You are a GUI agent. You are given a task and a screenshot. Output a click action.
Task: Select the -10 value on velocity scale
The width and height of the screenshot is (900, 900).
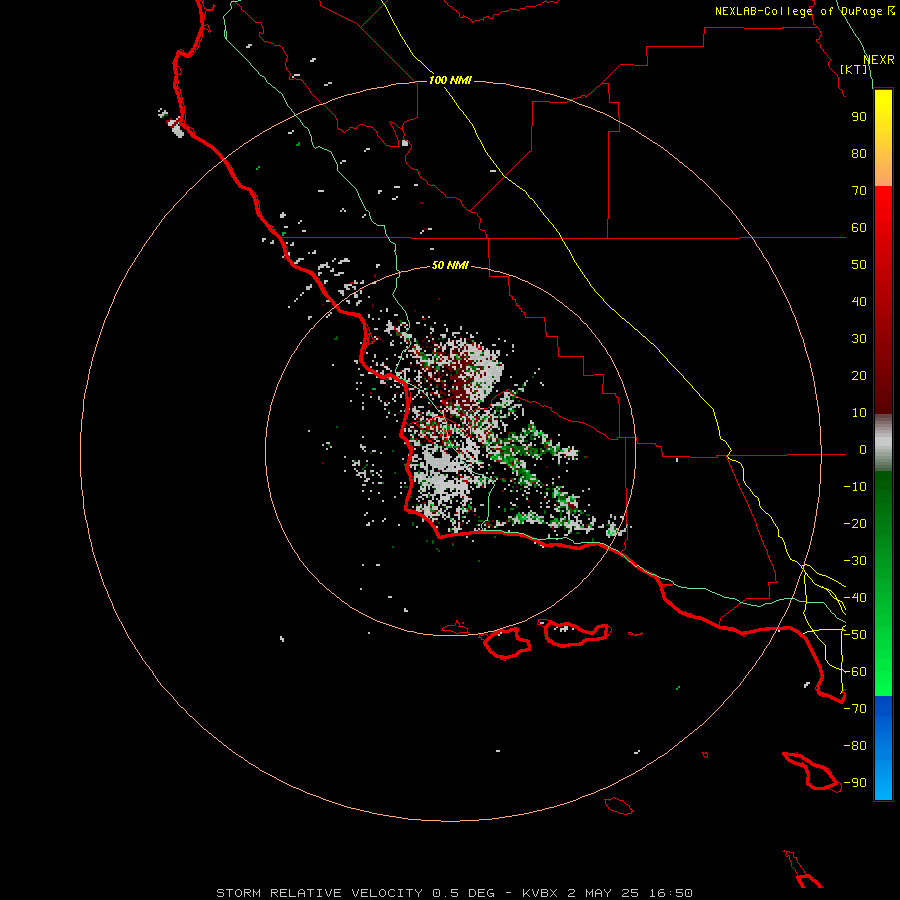pyautogui.click(x=855, y=487)
